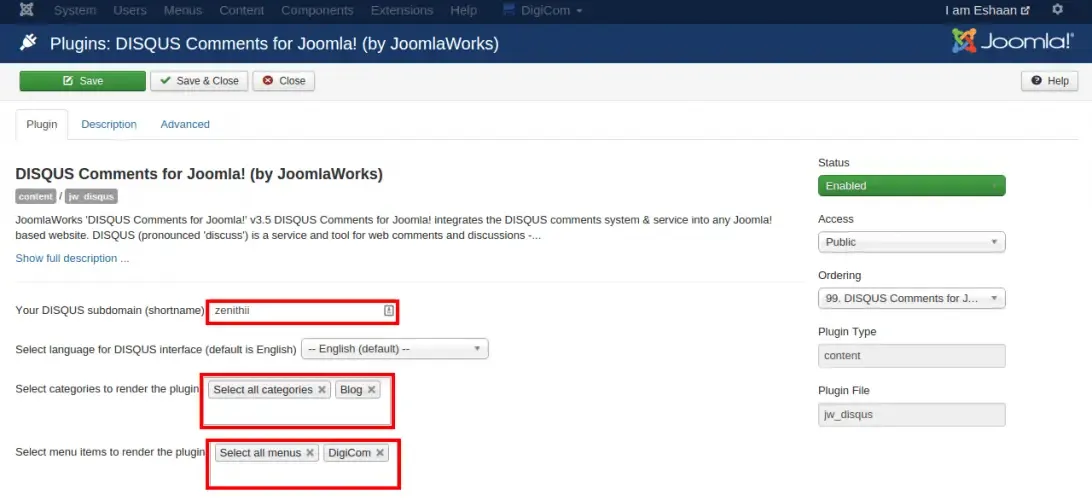The height and width of the screenshot is (500, 1092).
Task: Click the Joomla logo icon in top bar
Action: [26, 10]
